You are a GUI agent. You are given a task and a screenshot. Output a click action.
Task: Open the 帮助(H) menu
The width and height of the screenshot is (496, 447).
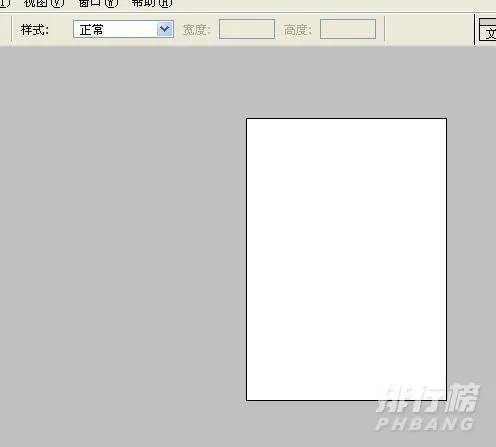click(152, 3)
